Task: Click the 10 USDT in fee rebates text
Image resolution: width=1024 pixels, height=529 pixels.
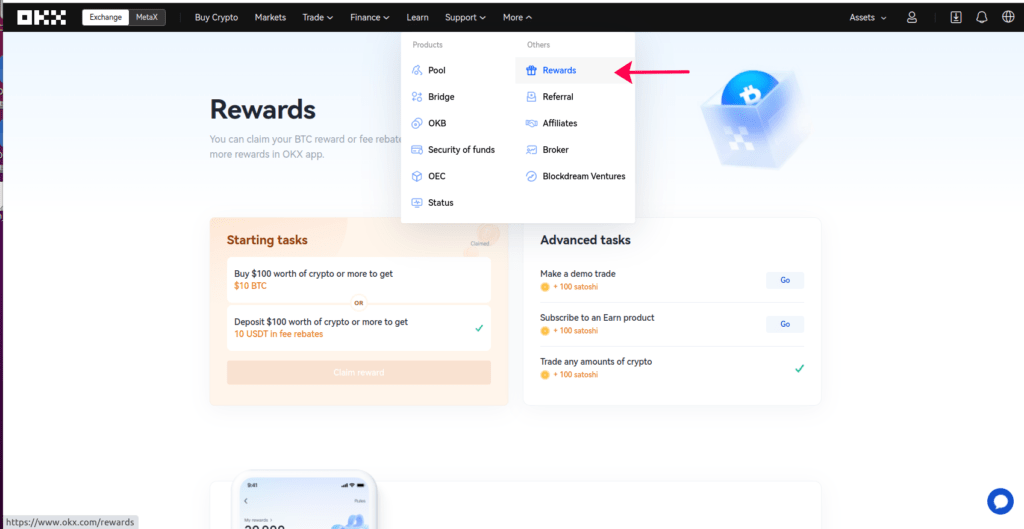Action: point(278,334)
